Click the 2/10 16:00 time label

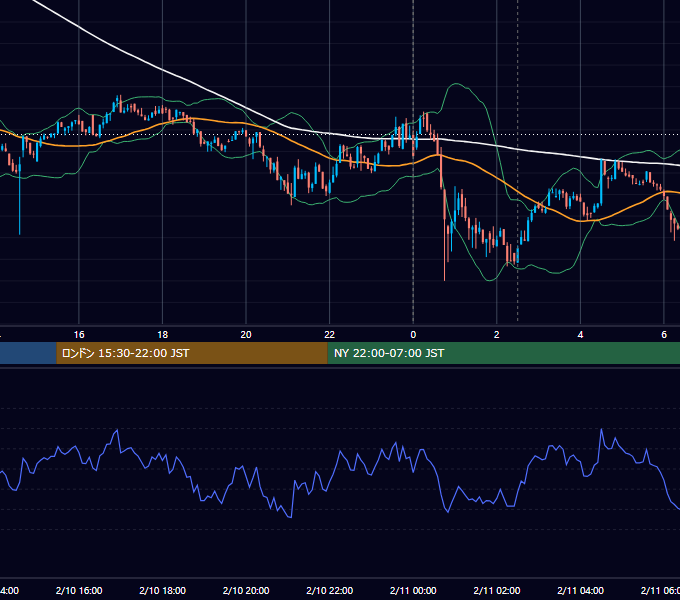click(79, 590)
